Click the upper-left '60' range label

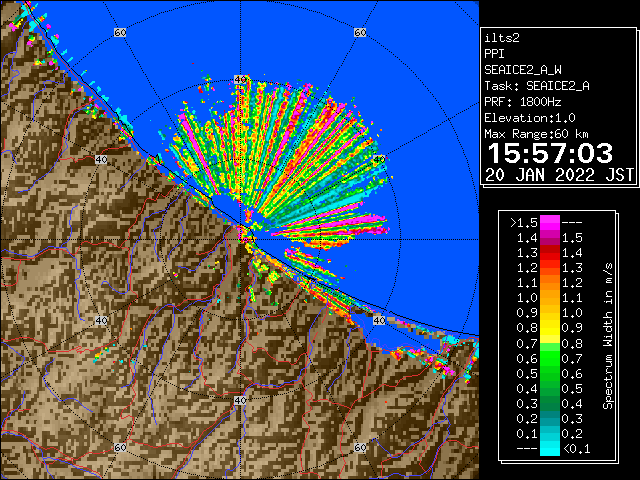coord(120,32)
